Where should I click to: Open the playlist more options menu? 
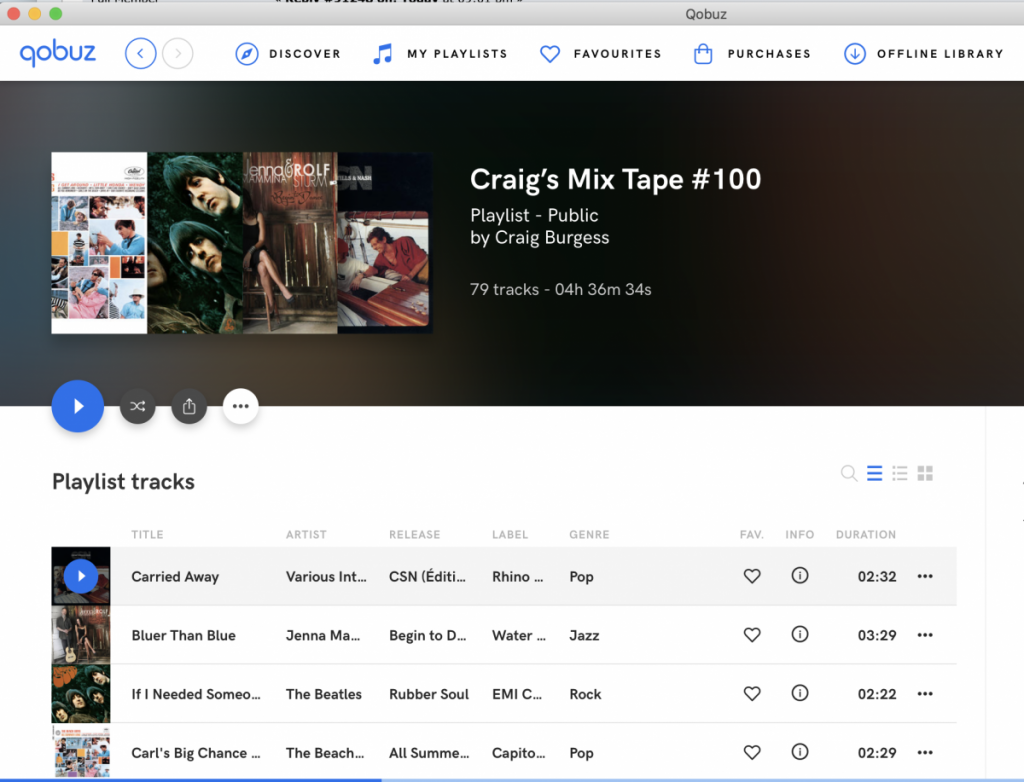[240, 406]
